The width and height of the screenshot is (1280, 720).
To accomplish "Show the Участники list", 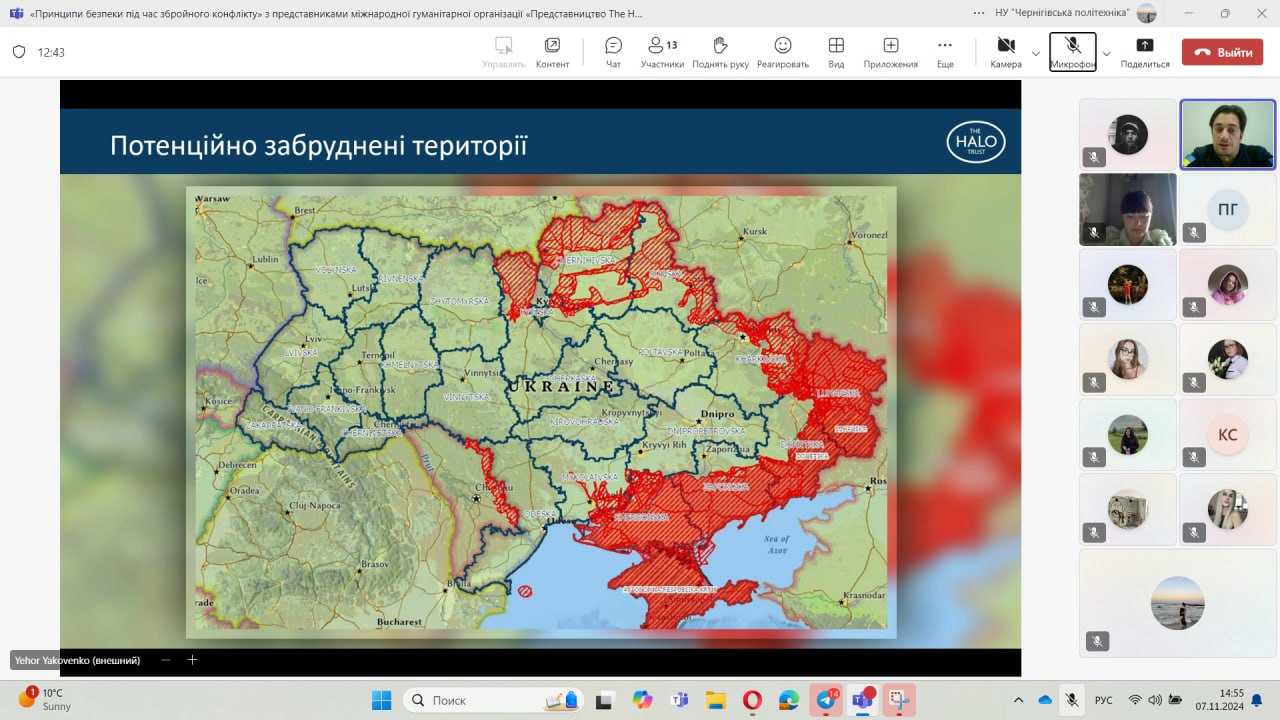I will (662, 52).
